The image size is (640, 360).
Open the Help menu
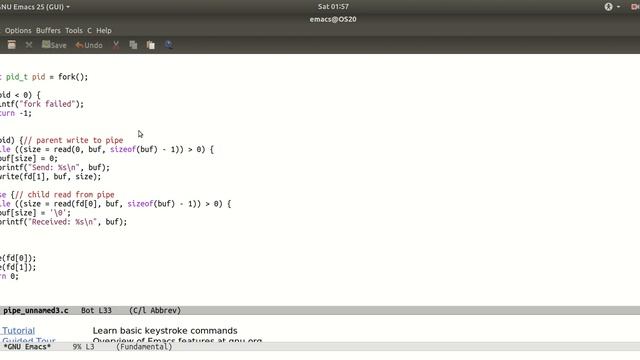point(104,30)
